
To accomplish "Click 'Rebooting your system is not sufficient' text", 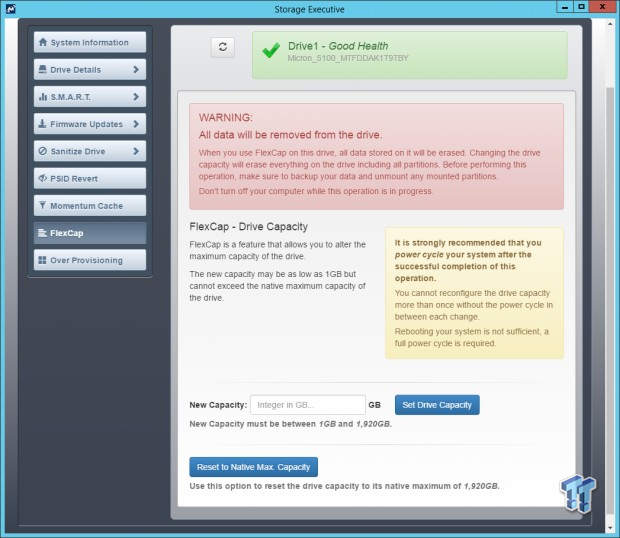I will 471,337.
